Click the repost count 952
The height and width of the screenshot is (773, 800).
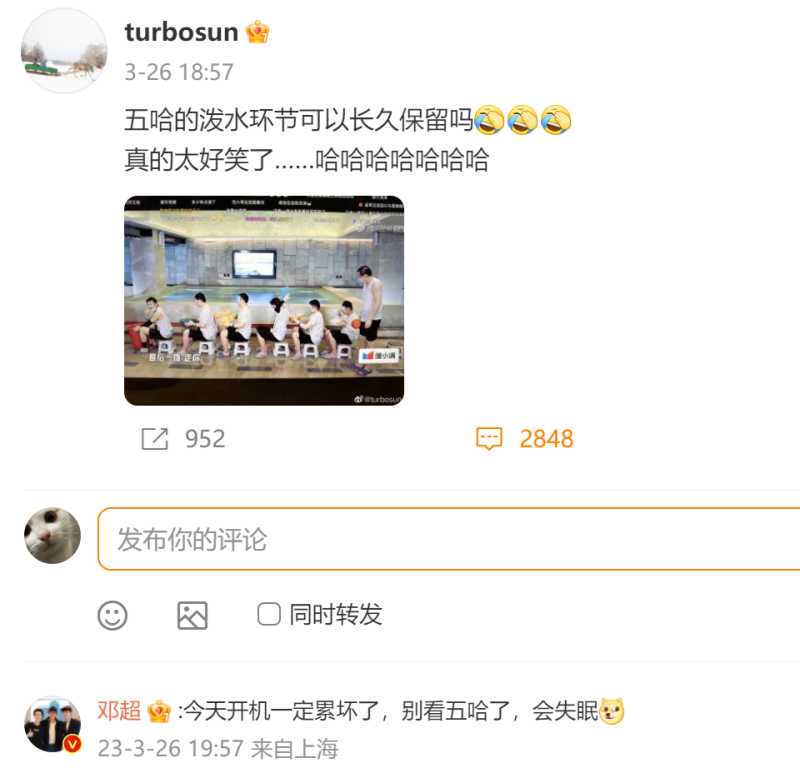click(205, 439)
